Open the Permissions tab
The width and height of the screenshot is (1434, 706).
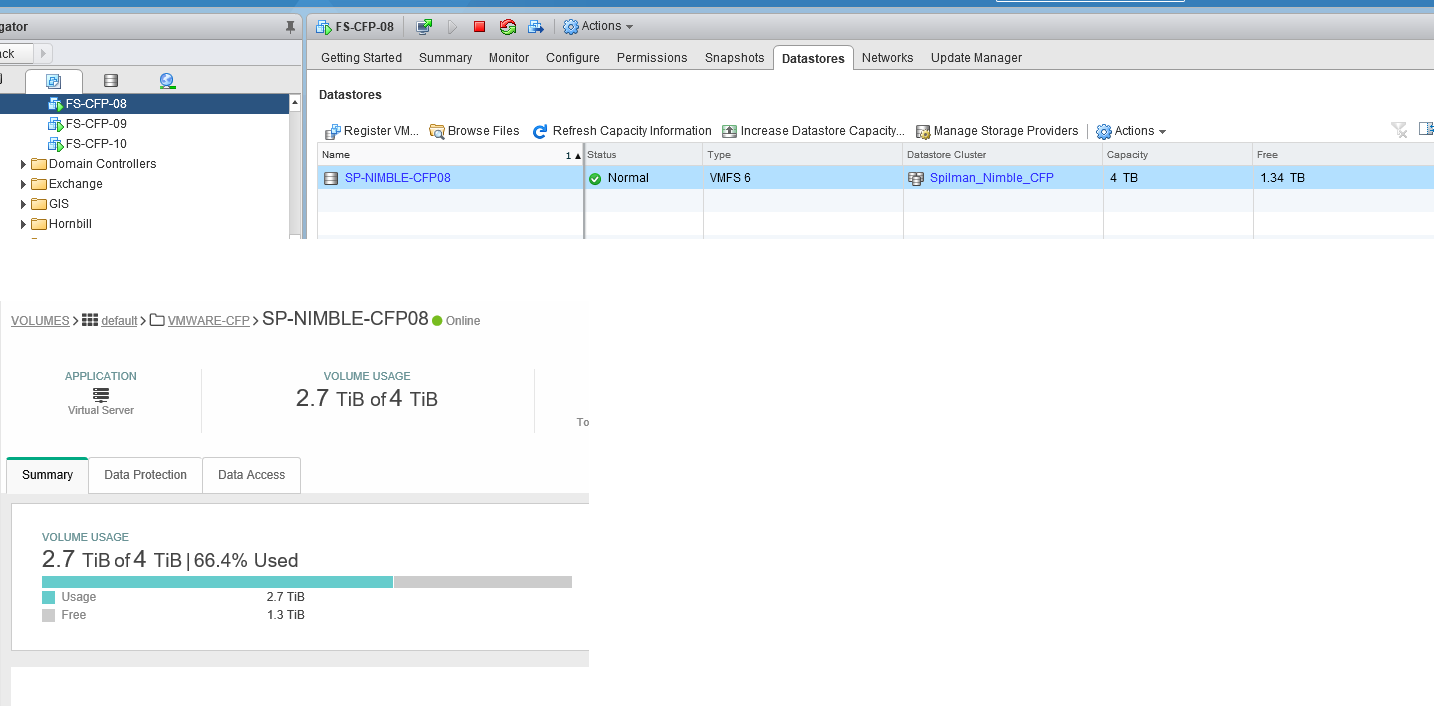point(652,58)
